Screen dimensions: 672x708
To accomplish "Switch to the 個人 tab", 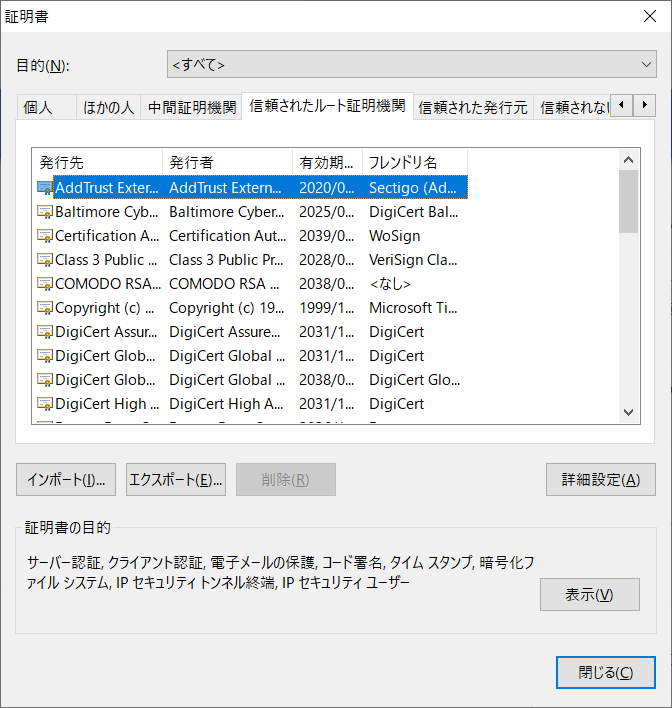I will tap(46, 107).
